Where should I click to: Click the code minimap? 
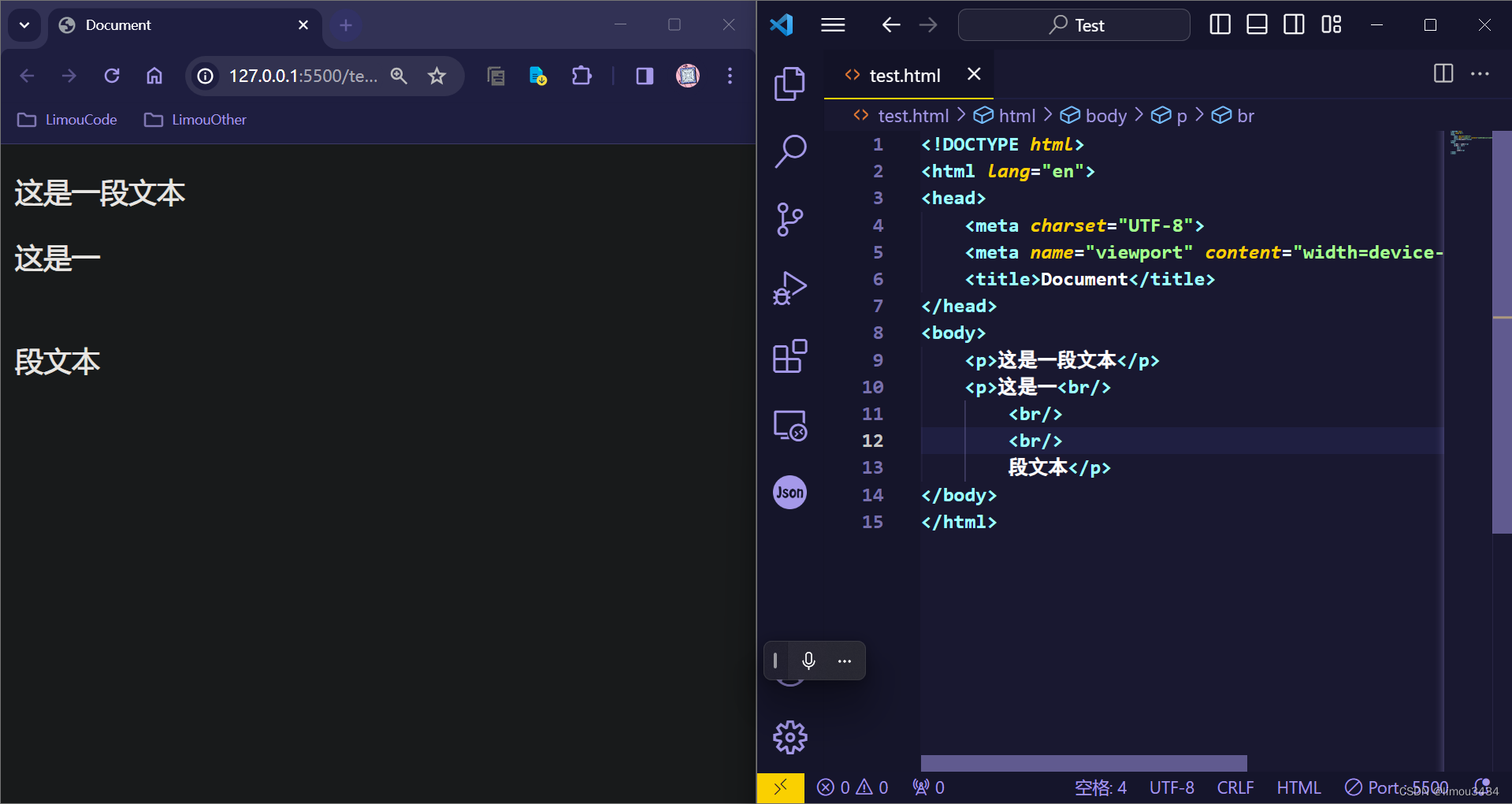pos(1469,143)
